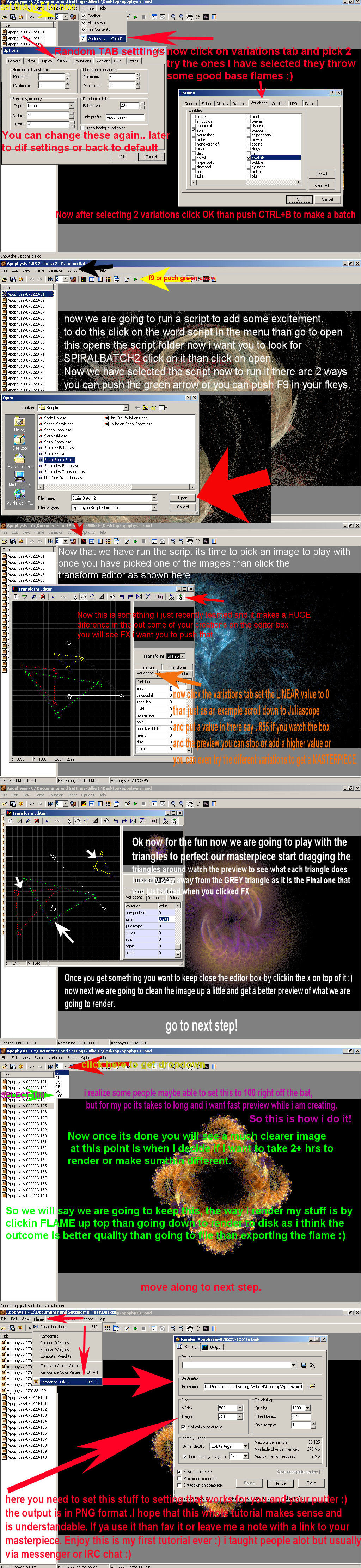Open History in the script Open dialog sidebar
The width and height of the screenshot is (361, 1568).
(x=19, y=423)
